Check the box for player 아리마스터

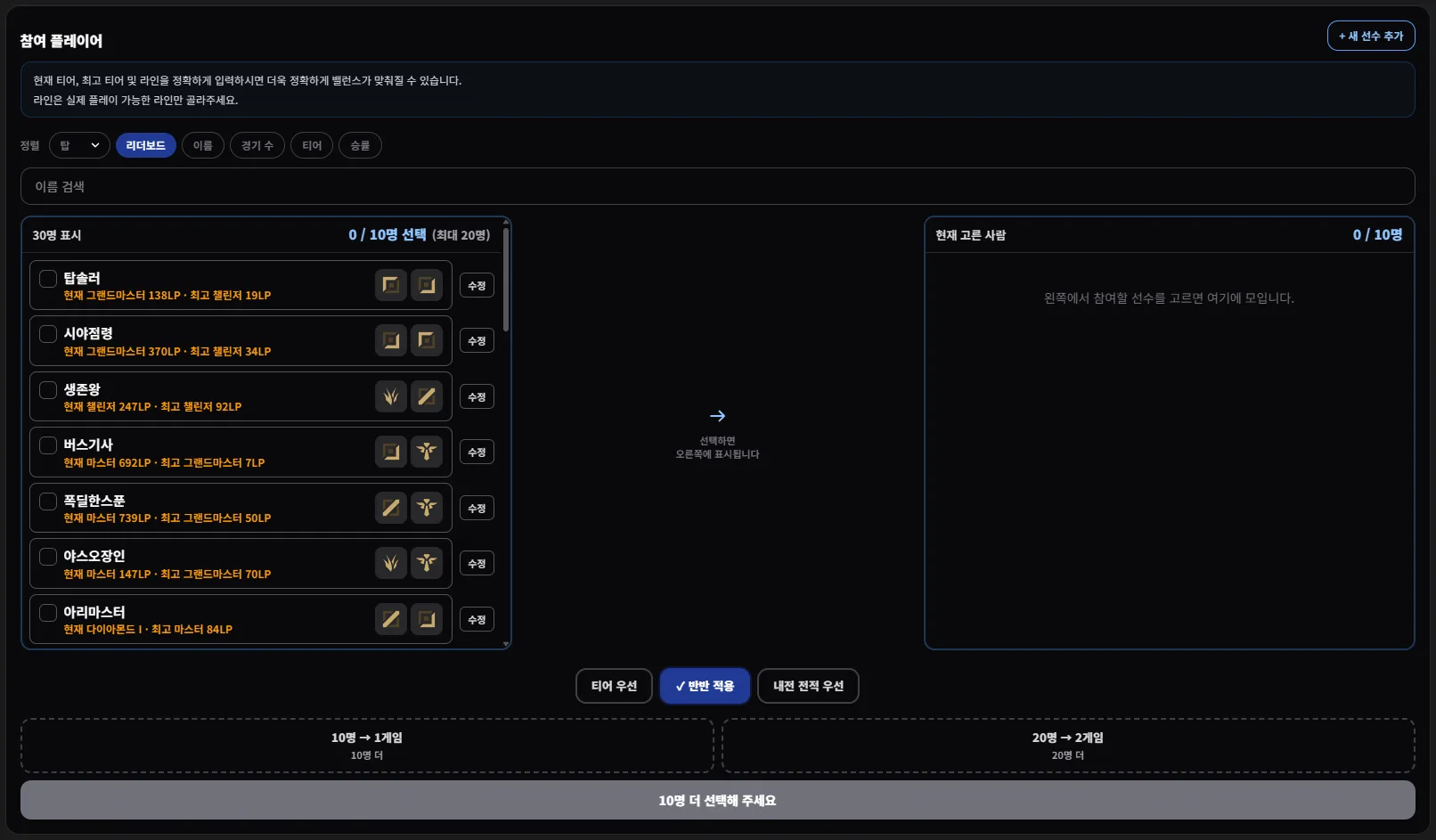coord(48,613)
